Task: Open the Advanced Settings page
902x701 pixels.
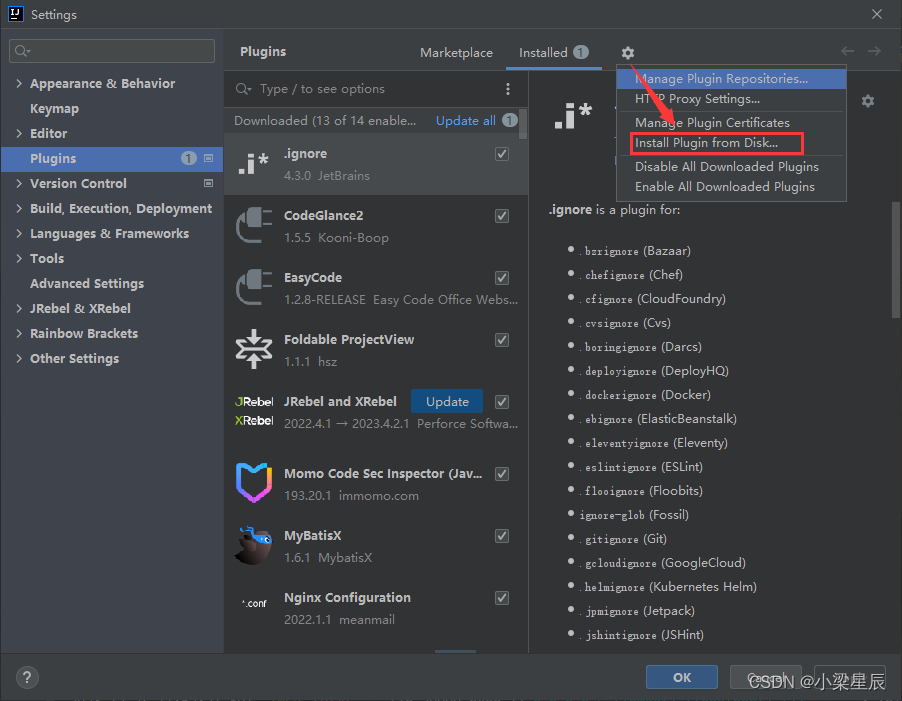Action: click(x=87, y=284)
